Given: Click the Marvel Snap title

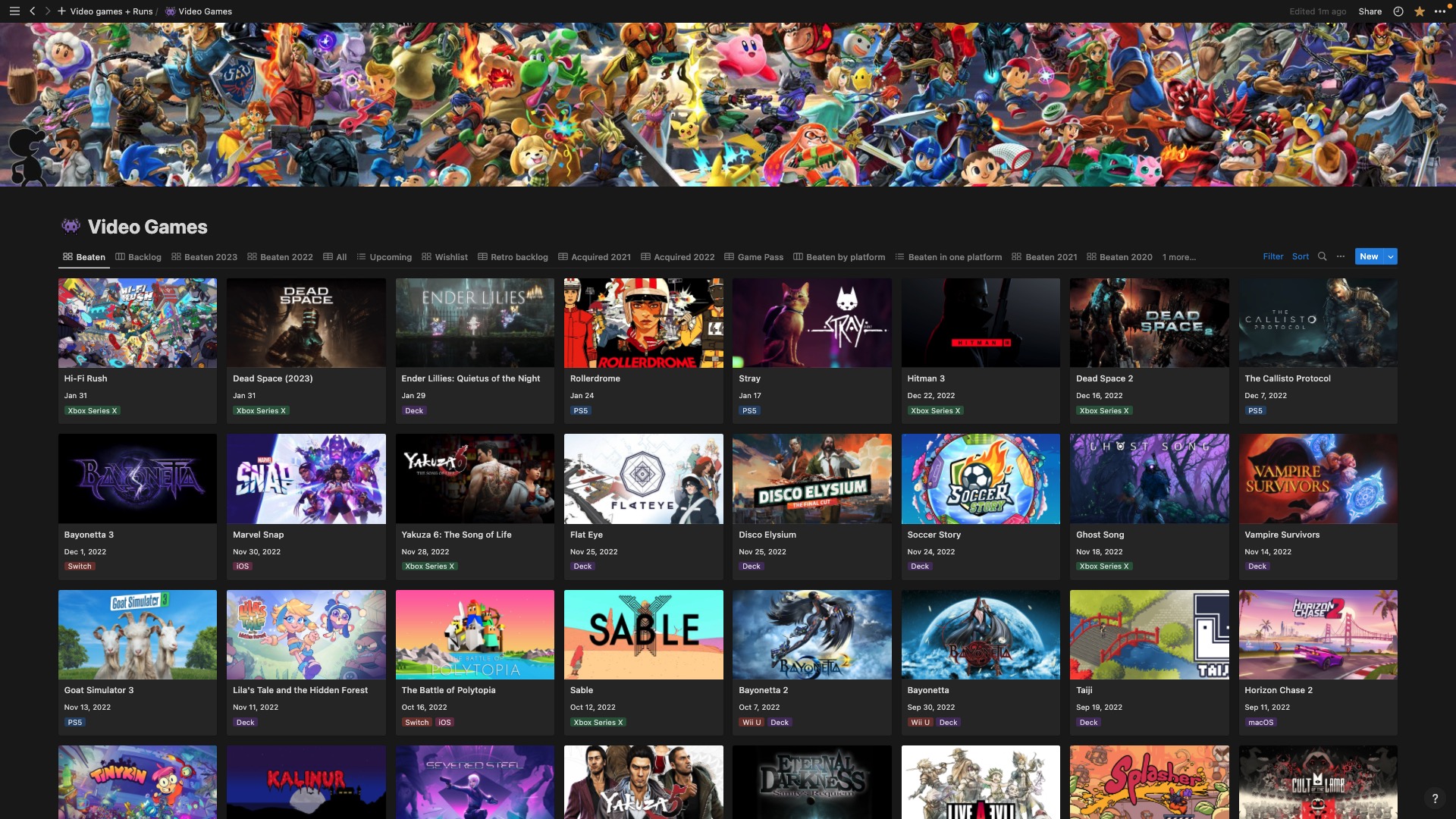Looking at the screenshot, I should 258,535.
